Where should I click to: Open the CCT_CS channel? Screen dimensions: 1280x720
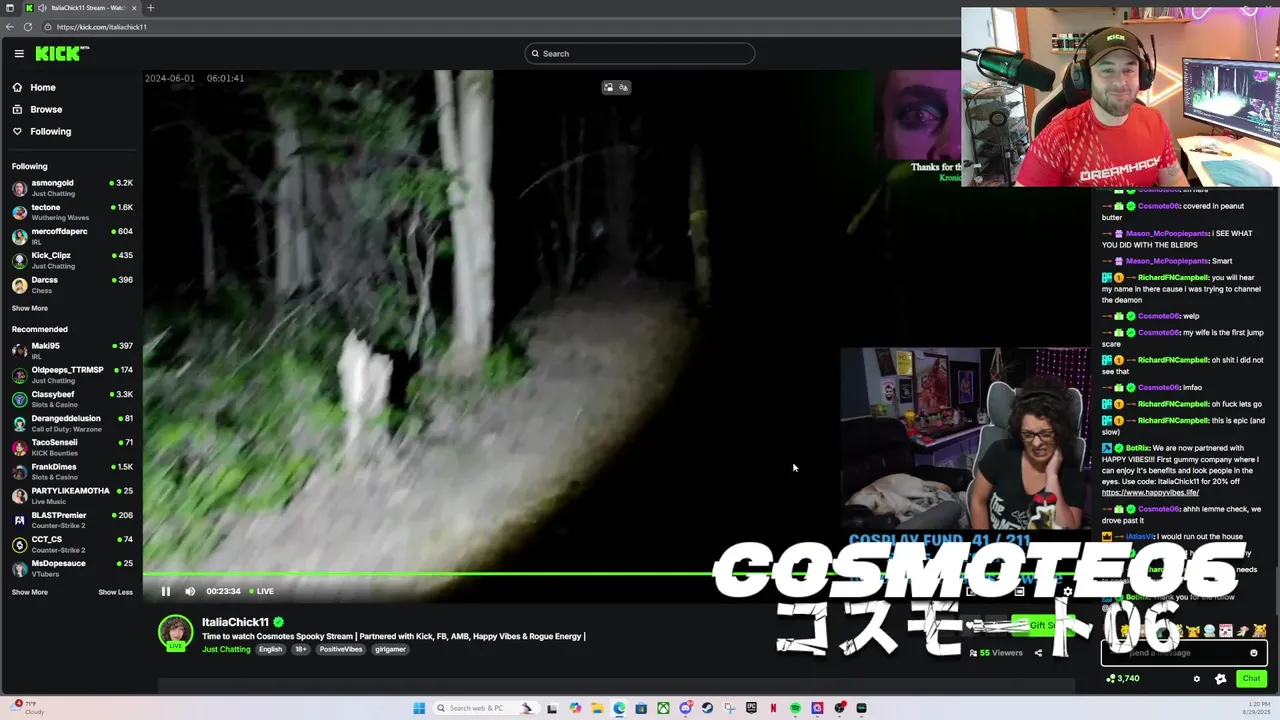[72, 544]
